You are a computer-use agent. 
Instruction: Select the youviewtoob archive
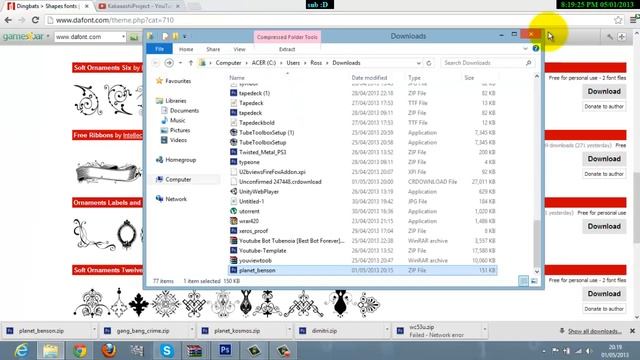pyautogui.click(x=255, y=260)
